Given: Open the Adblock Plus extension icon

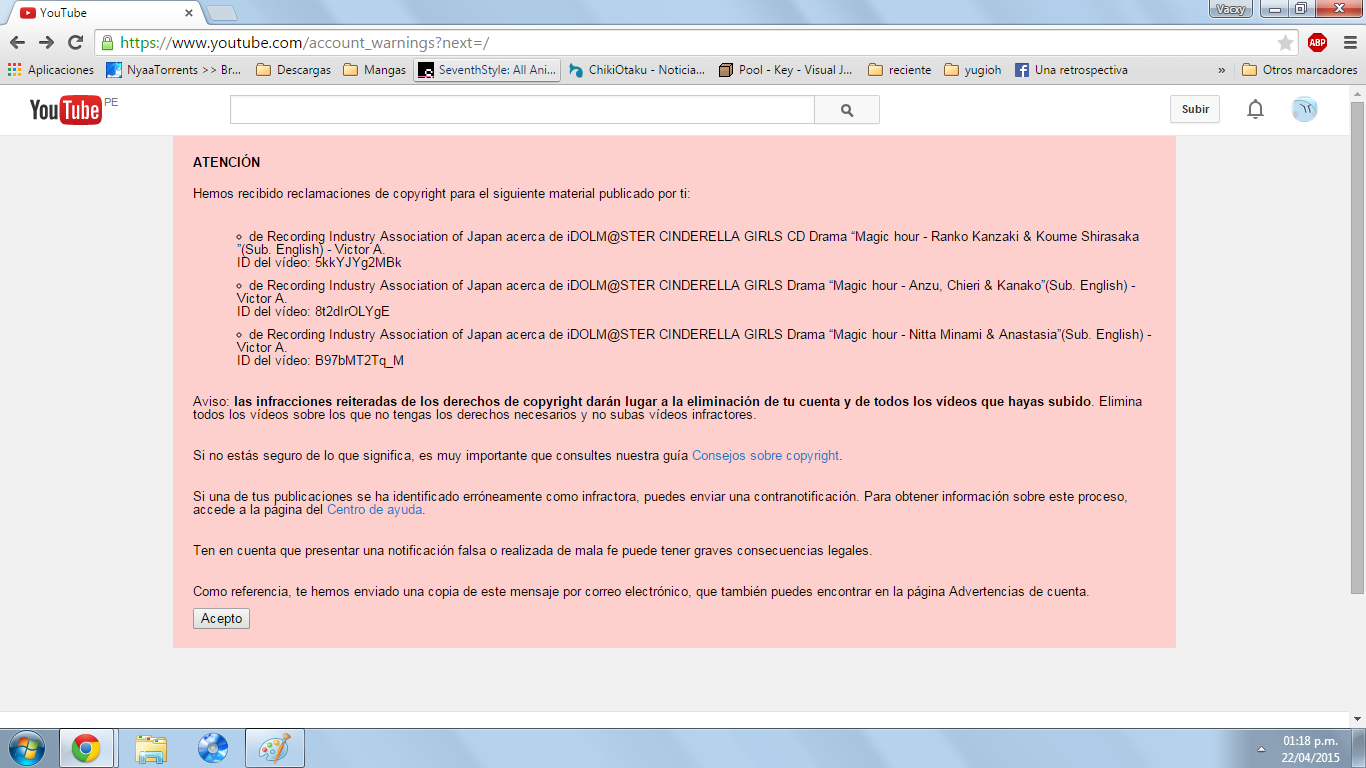Looking at the screenshot, I should coord(1317,42).
